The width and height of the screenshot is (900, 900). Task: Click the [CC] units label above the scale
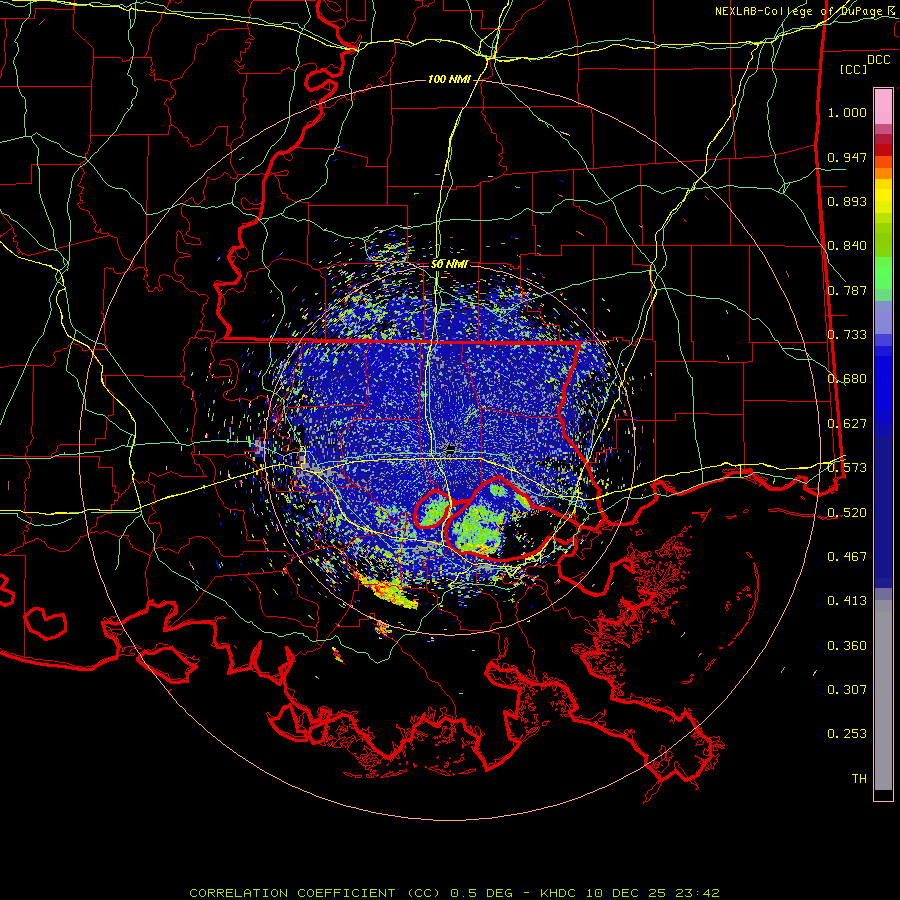[854, 69]
